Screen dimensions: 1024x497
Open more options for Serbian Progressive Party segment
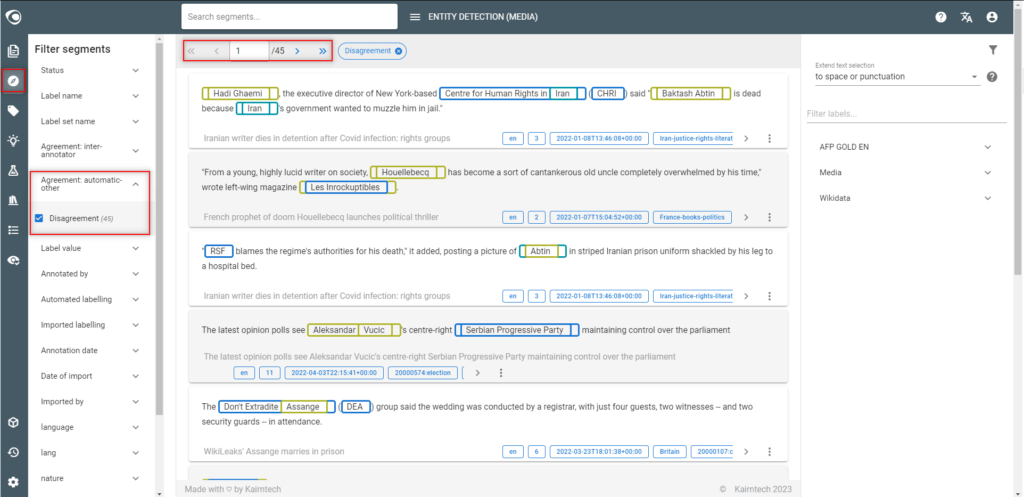pos(501,373)
